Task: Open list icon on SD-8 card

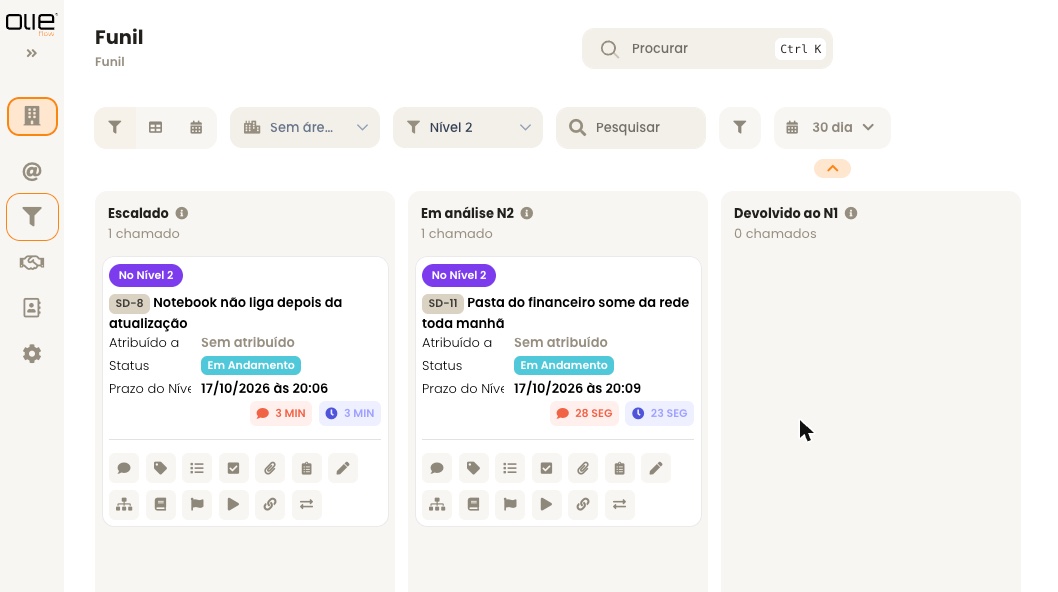Action: (x=197, y=468)
